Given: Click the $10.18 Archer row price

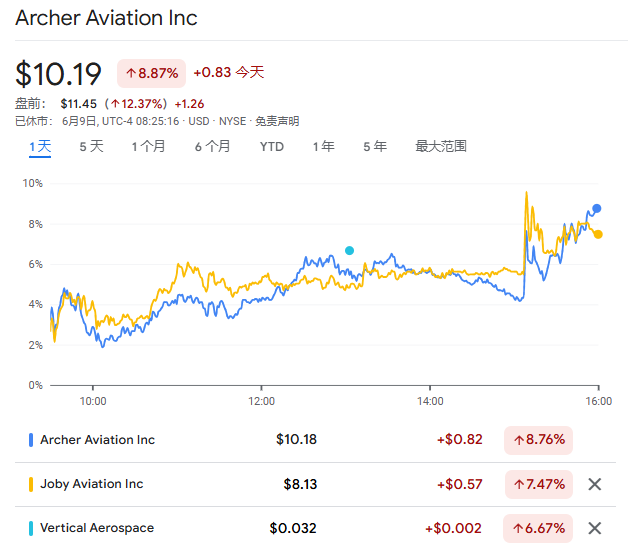Looking at the screenshot, I should pos(296,440).
